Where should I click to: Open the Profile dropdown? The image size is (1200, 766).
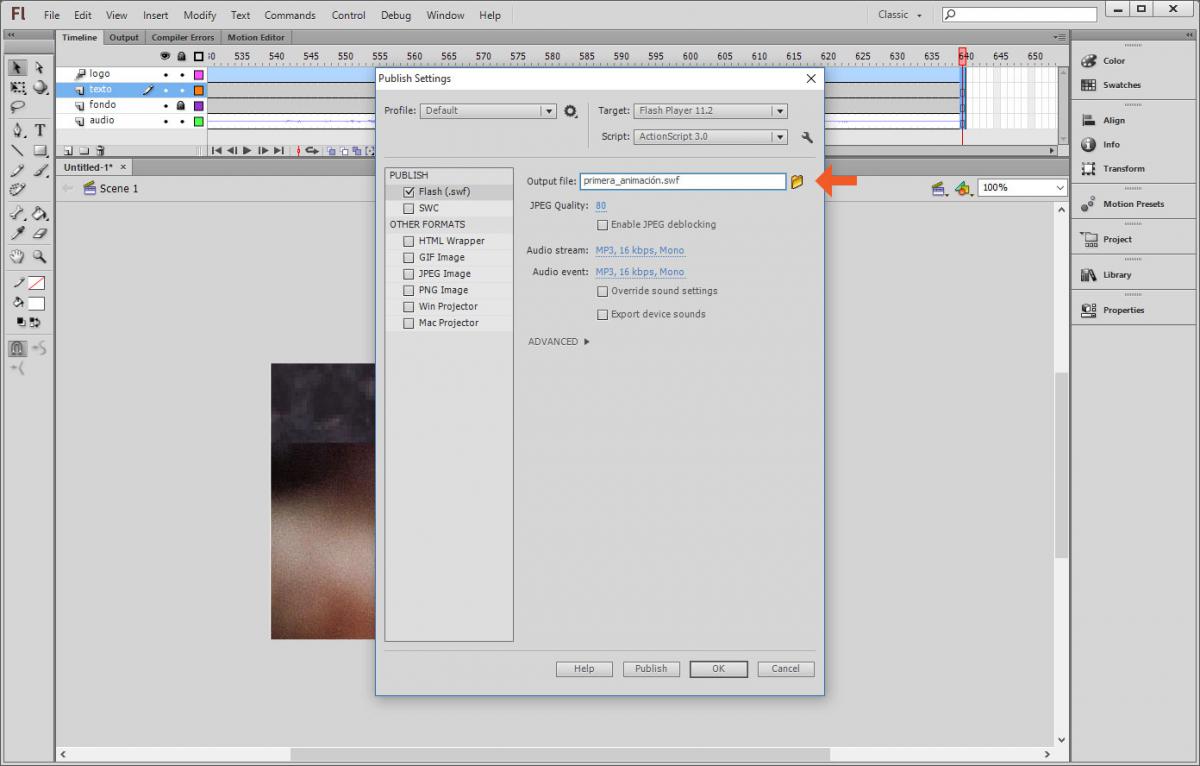[488, 111]
